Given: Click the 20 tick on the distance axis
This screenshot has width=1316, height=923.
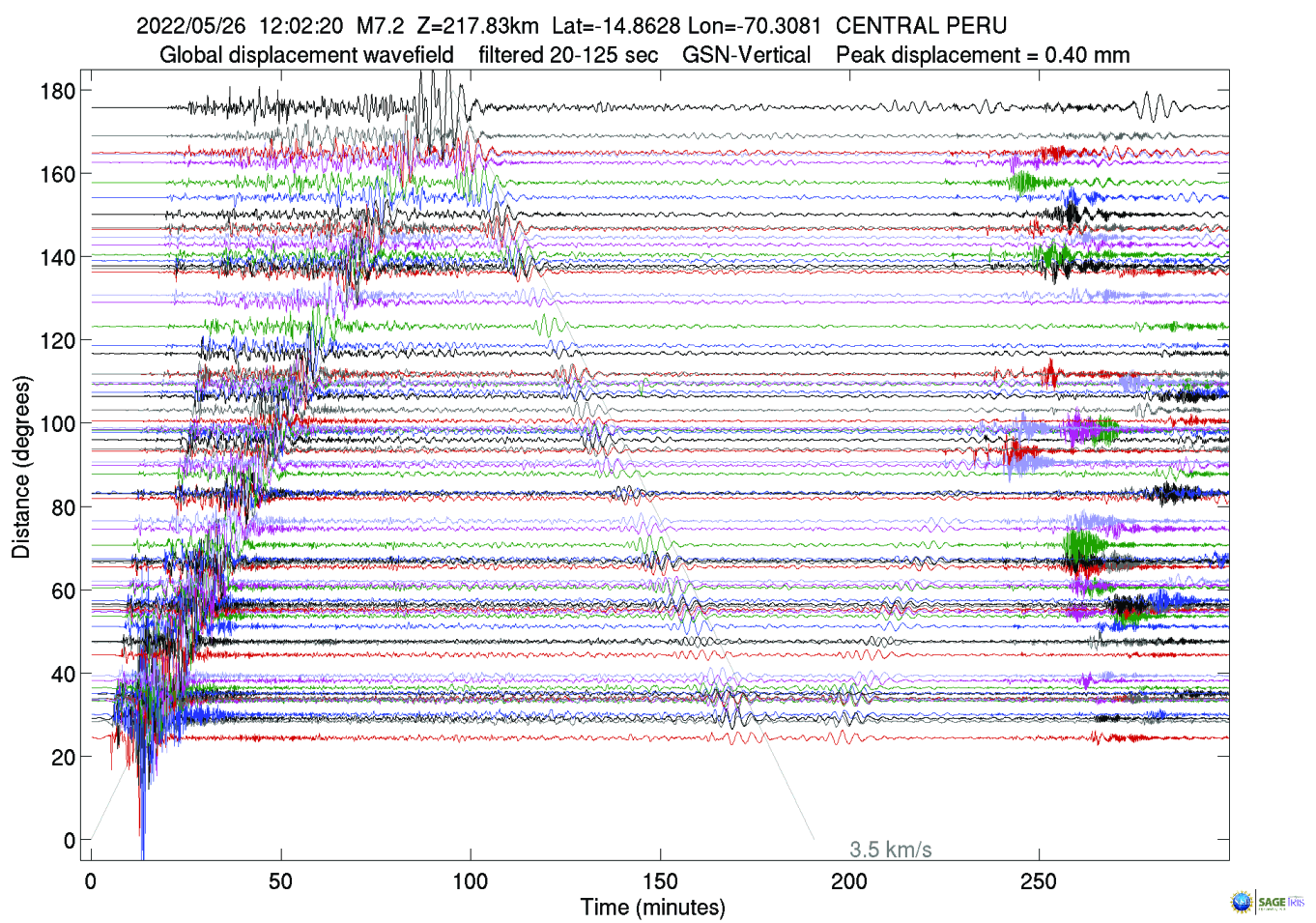Looking at the screenshot, I should pos(63,757).
